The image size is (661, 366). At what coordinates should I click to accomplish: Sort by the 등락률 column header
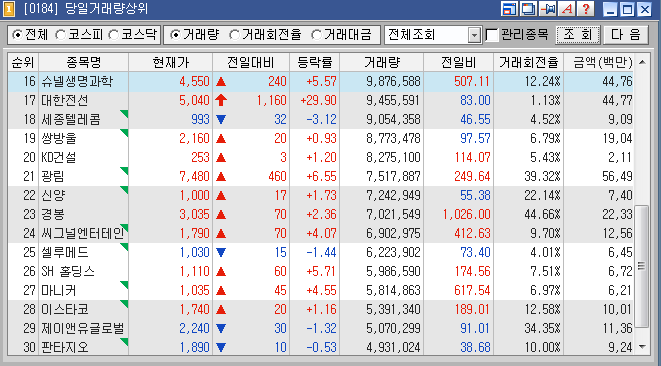click(314, 62)
